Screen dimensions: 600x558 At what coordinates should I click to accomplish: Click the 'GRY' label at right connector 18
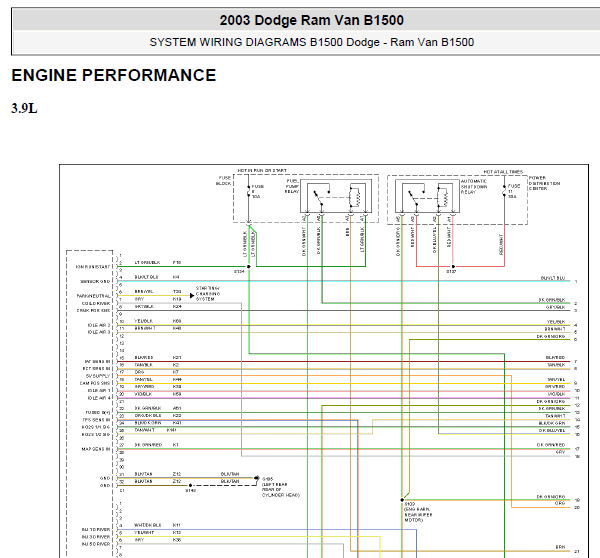coord(560,452)
